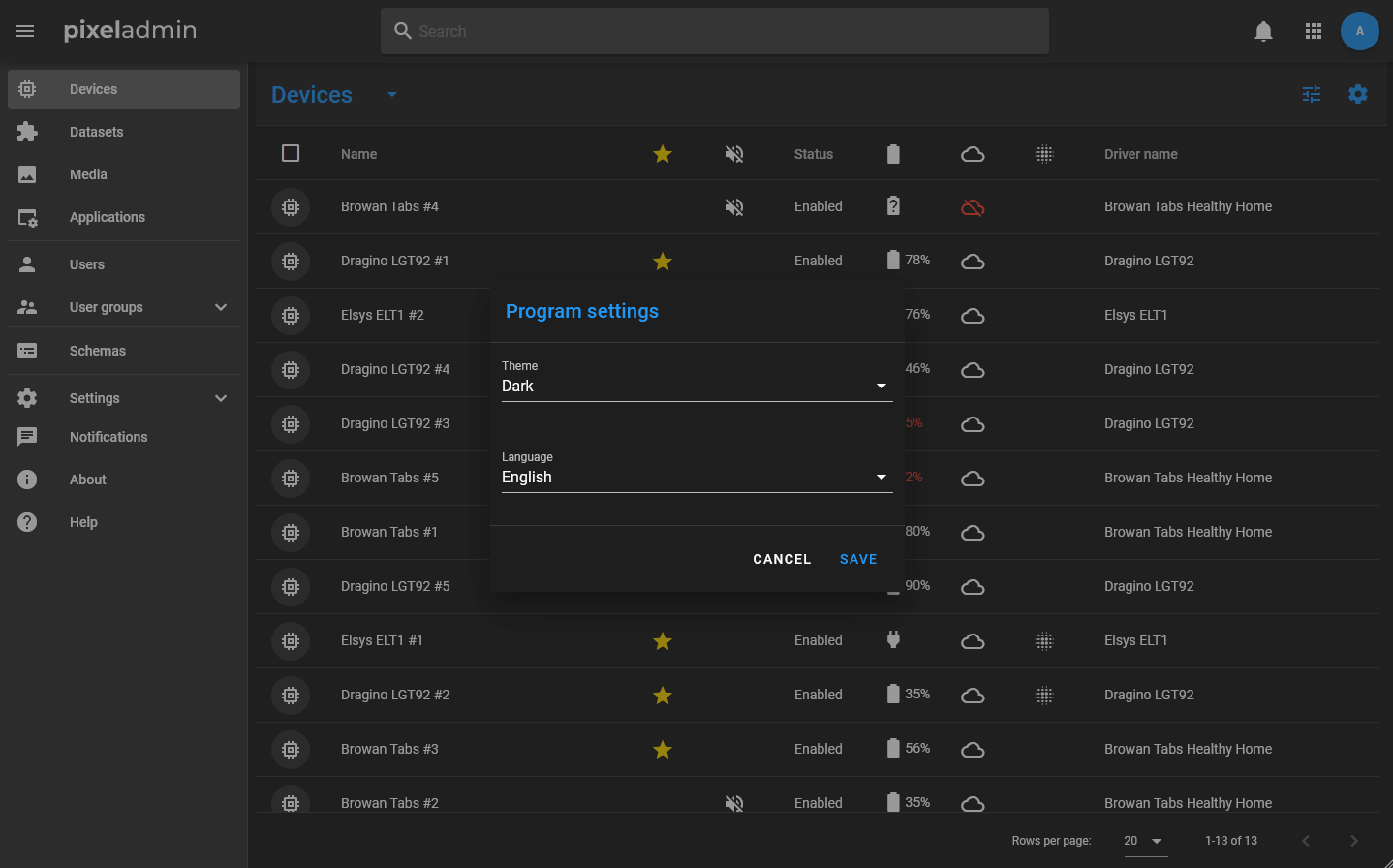Open the apps grid launcher
Viewport: 1393px width, 868px height.
pos(1314,31)
